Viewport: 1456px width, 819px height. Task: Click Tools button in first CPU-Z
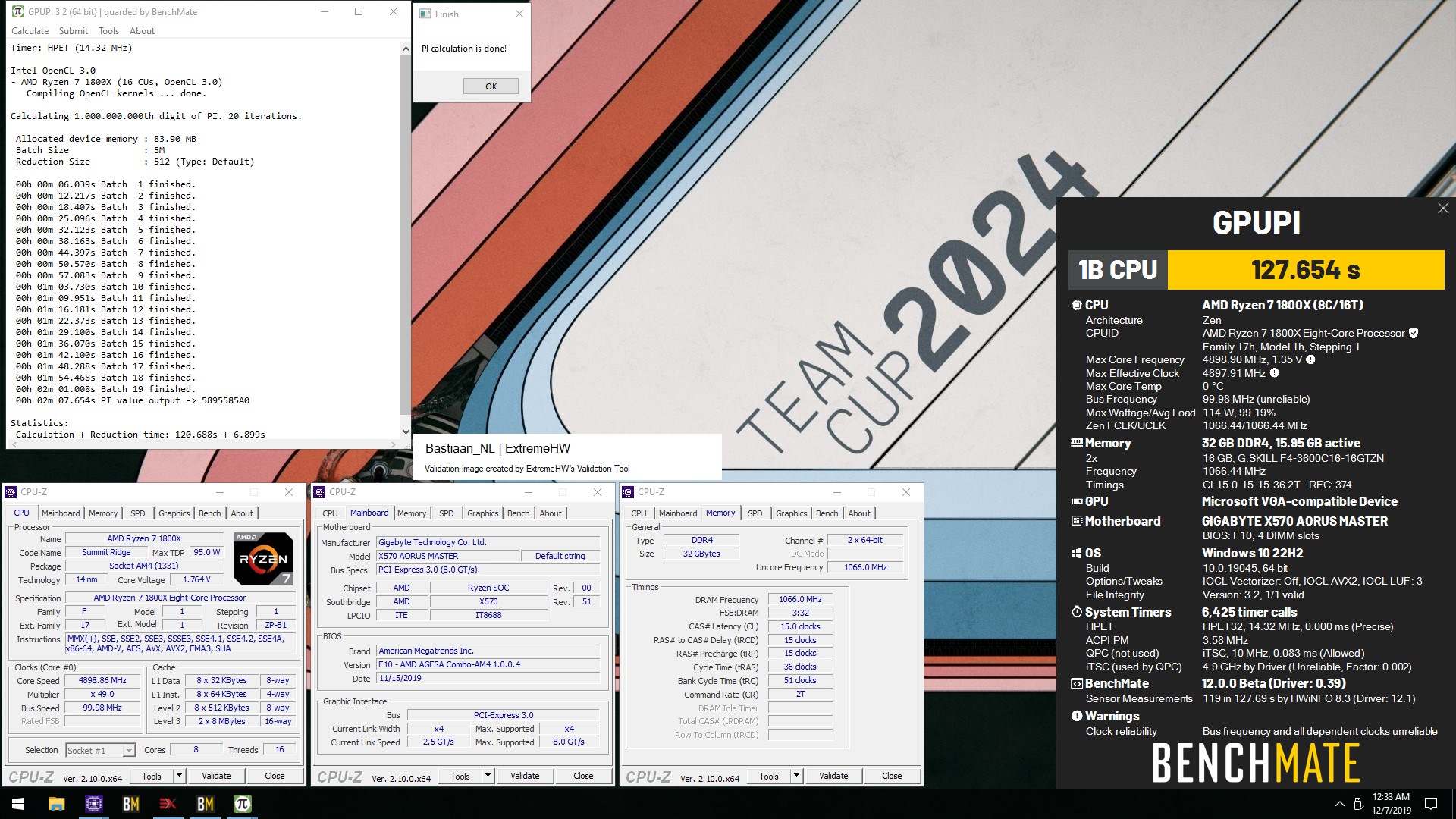coord(152,776)
